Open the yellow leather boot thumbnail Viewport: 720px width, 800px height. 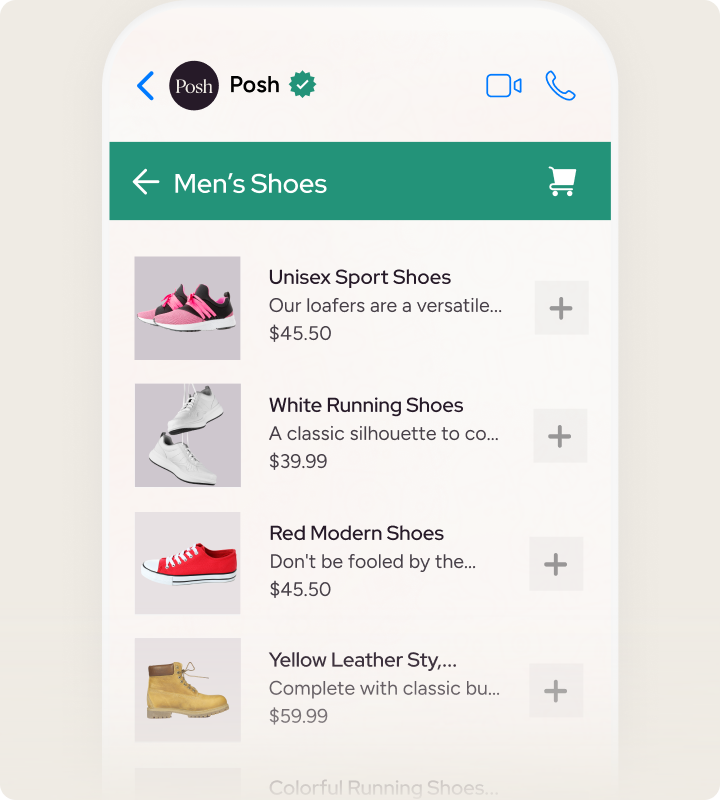coord(188,690)
